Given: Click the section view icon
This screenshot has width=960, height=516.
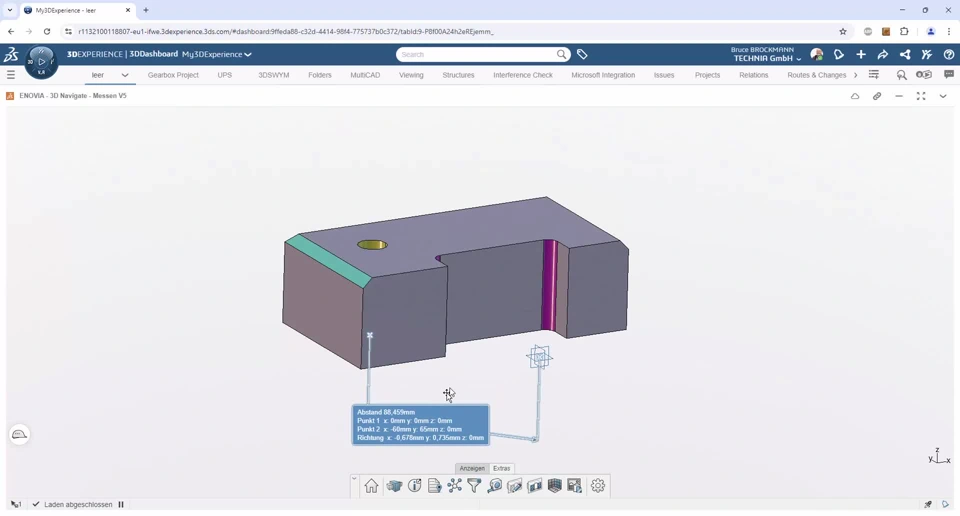Looking at the screenshot, I should coord(534,486).
